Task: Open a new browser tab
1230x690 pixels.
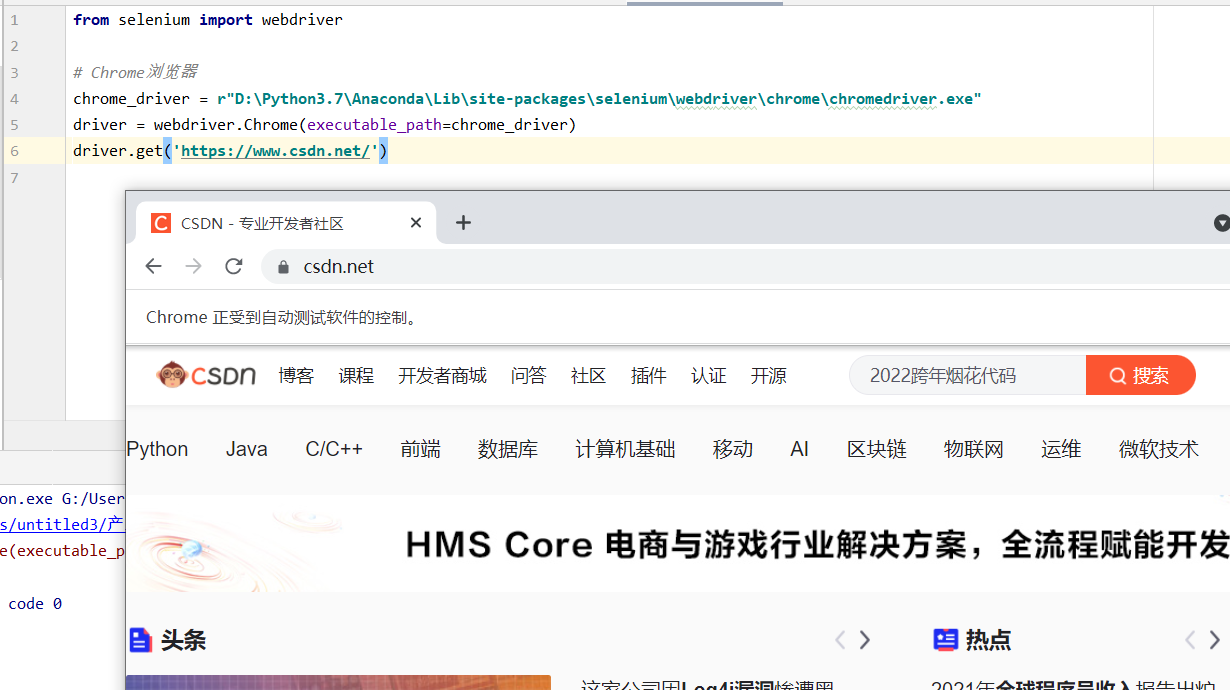Action: tap(462, 222)
